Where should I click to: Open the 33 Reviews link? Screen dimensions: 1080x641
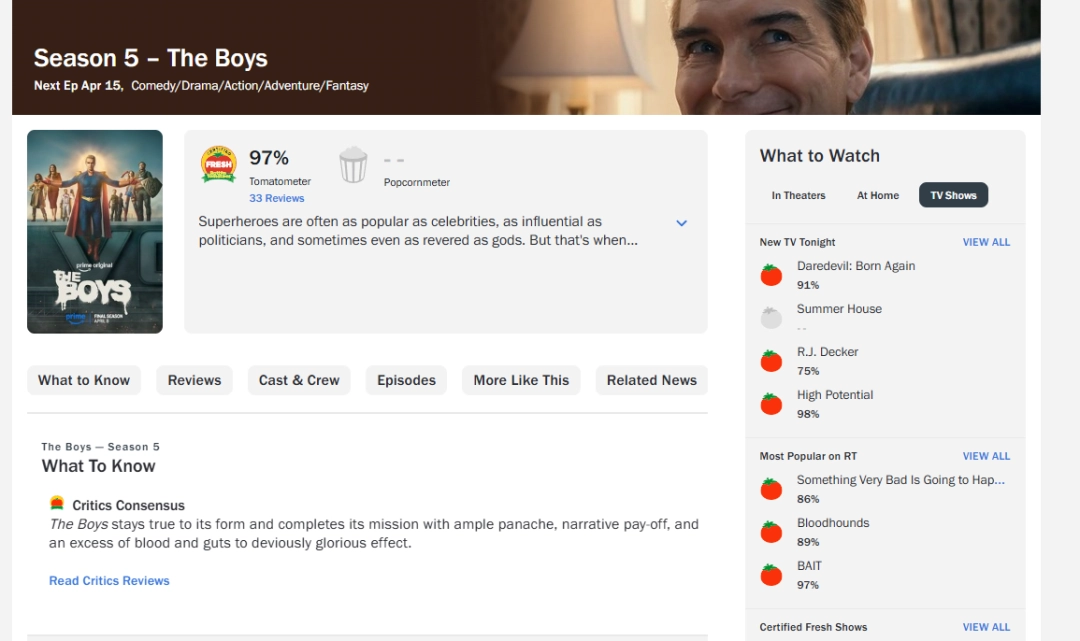[x=276, y=198]
